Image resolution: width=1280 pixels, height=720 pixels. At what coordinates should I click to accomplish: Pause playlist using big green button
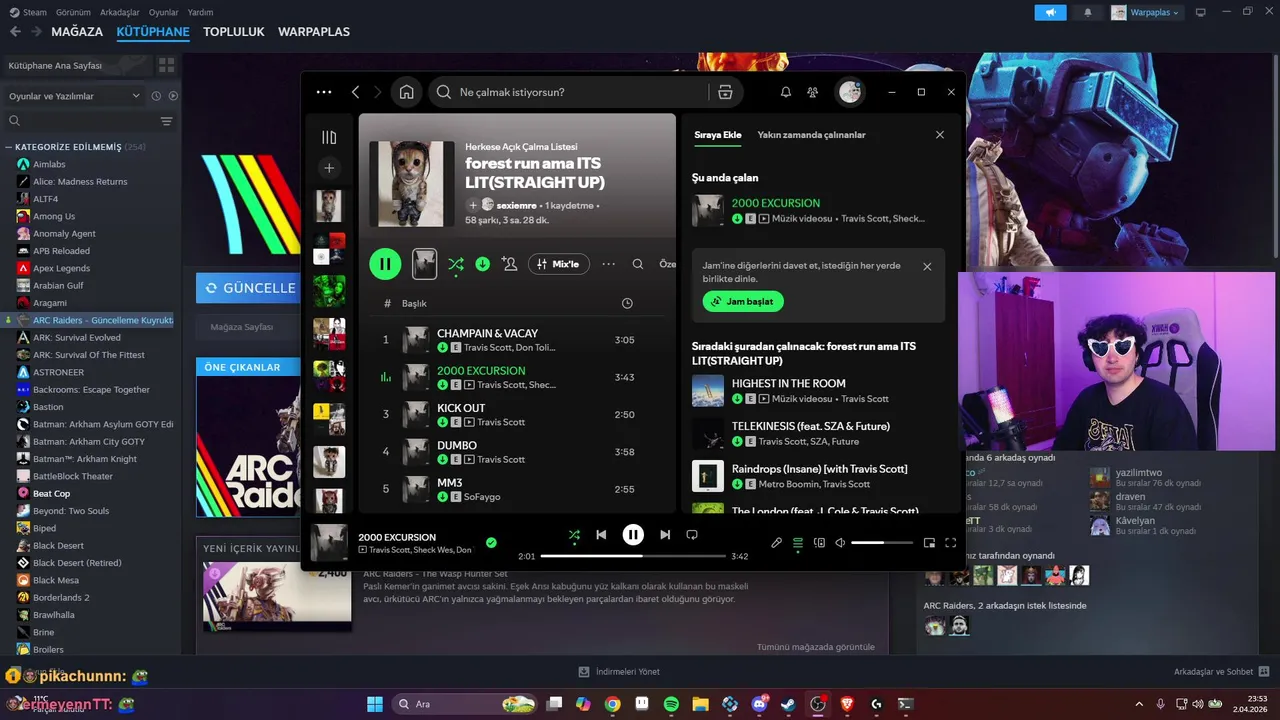click(x=385, y=264)
